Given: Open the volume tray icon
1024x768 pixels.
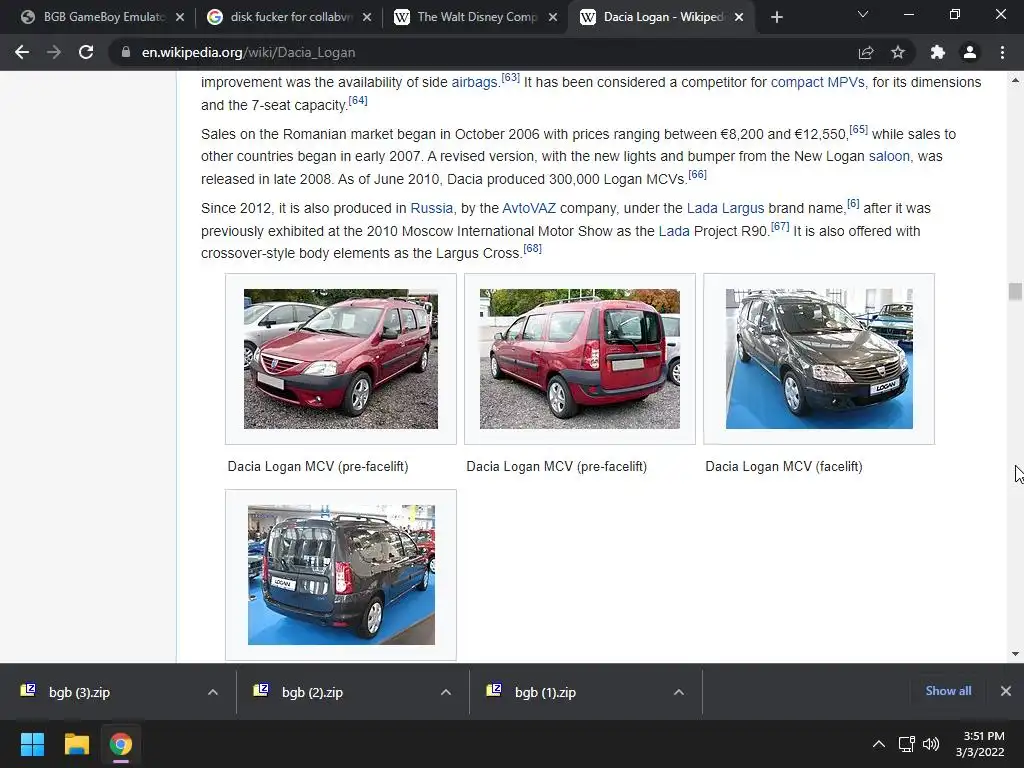Looking at the screenshot, I should click(931, 744).
